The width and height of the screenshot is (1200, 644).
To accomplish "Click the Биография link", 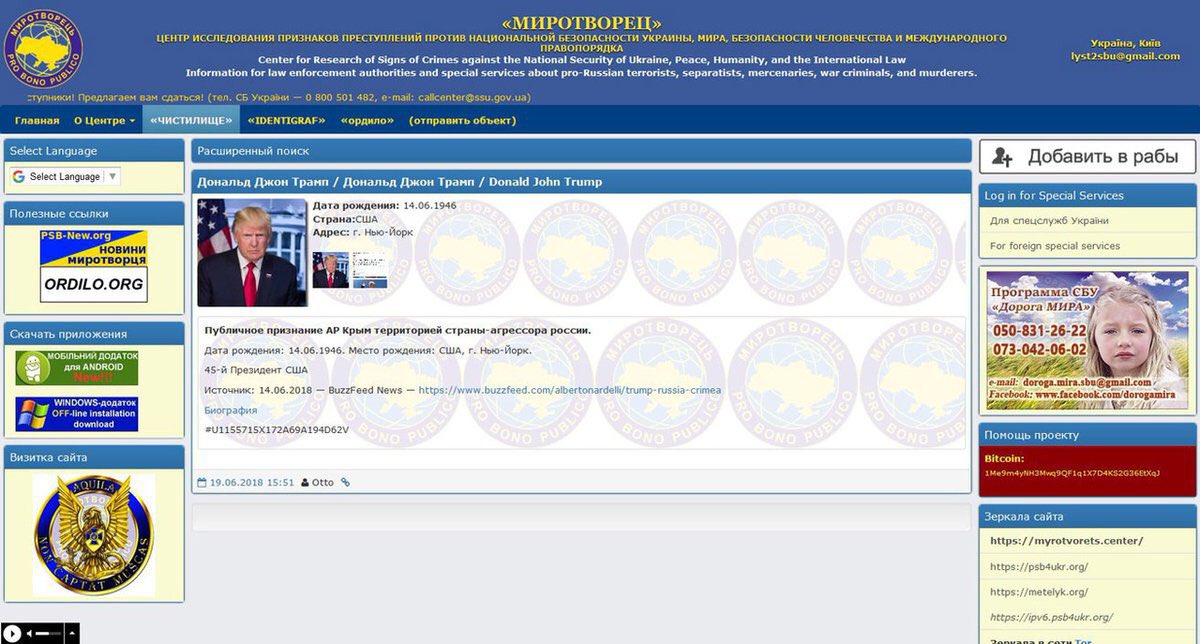I will coord(231,410).
